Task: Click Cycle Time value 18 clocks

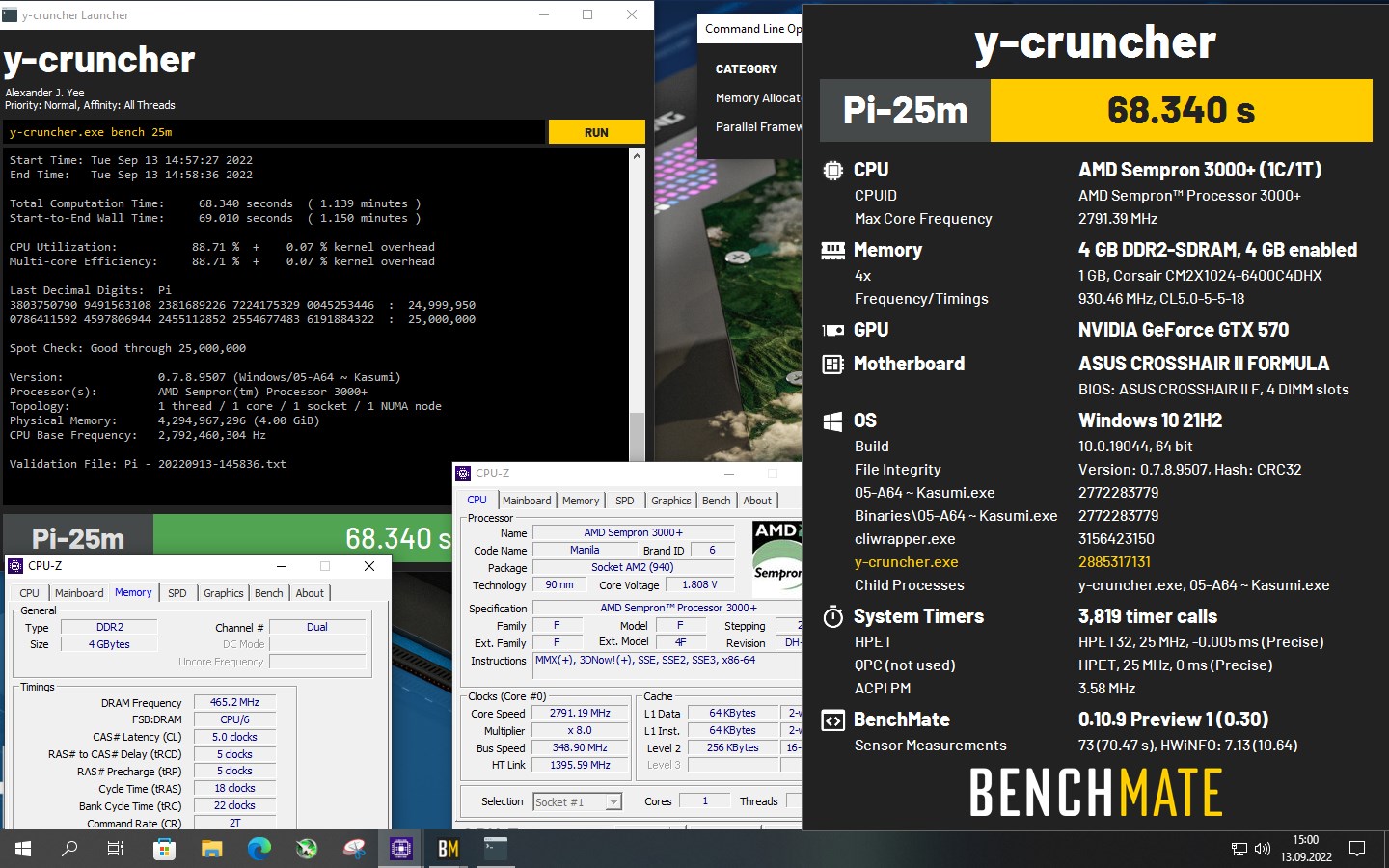Action: click(235, 789)
